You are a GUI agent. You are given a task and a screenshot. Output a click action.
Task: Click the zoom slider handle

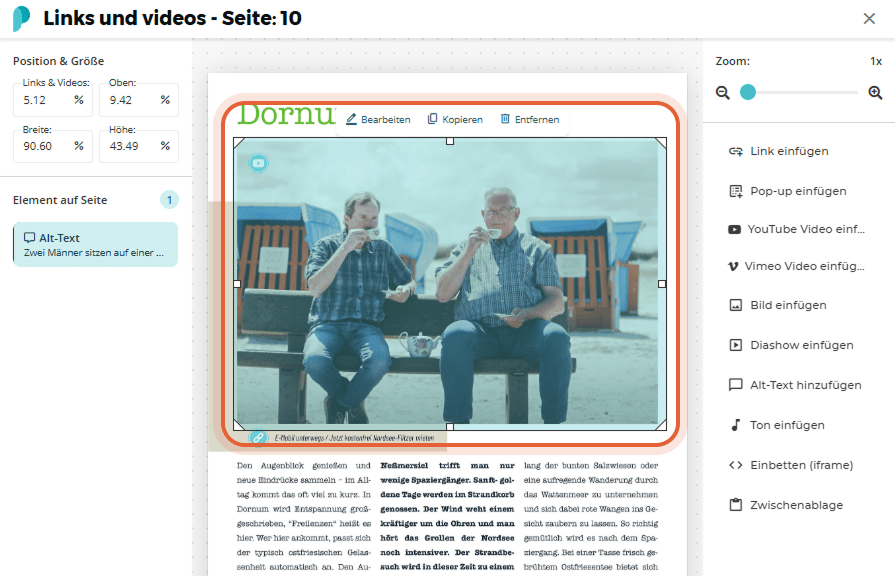pyautogui.click(x=748, y=92)
